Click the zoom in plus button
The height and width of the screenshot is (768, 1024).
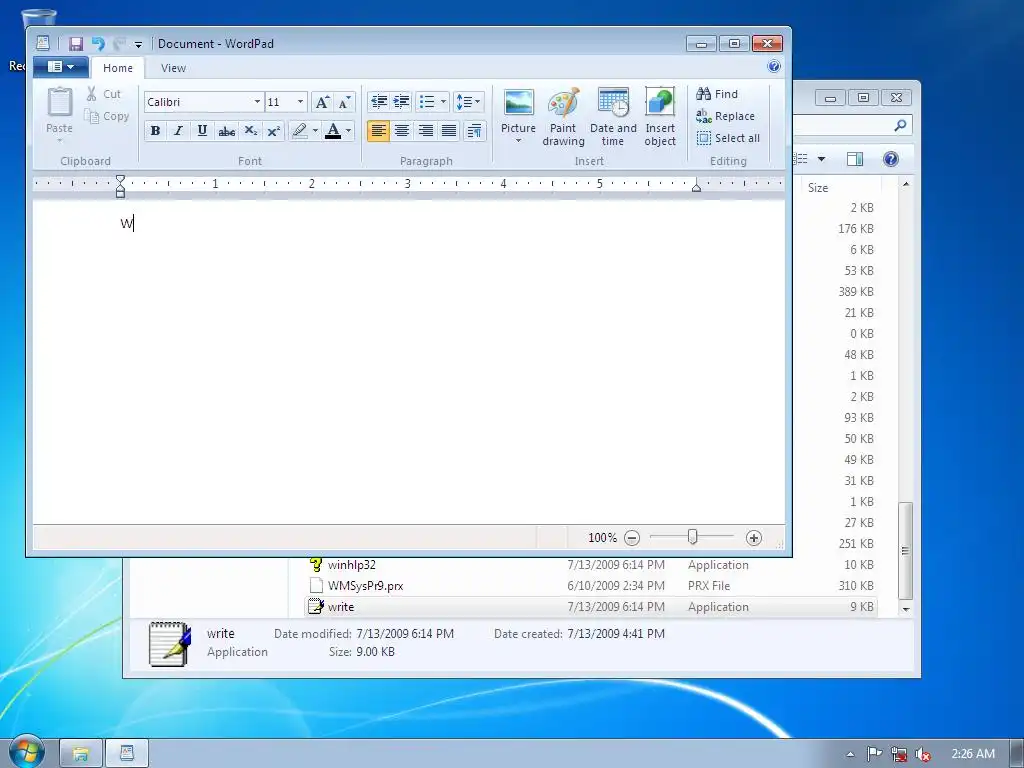click(x=754, y=538)
